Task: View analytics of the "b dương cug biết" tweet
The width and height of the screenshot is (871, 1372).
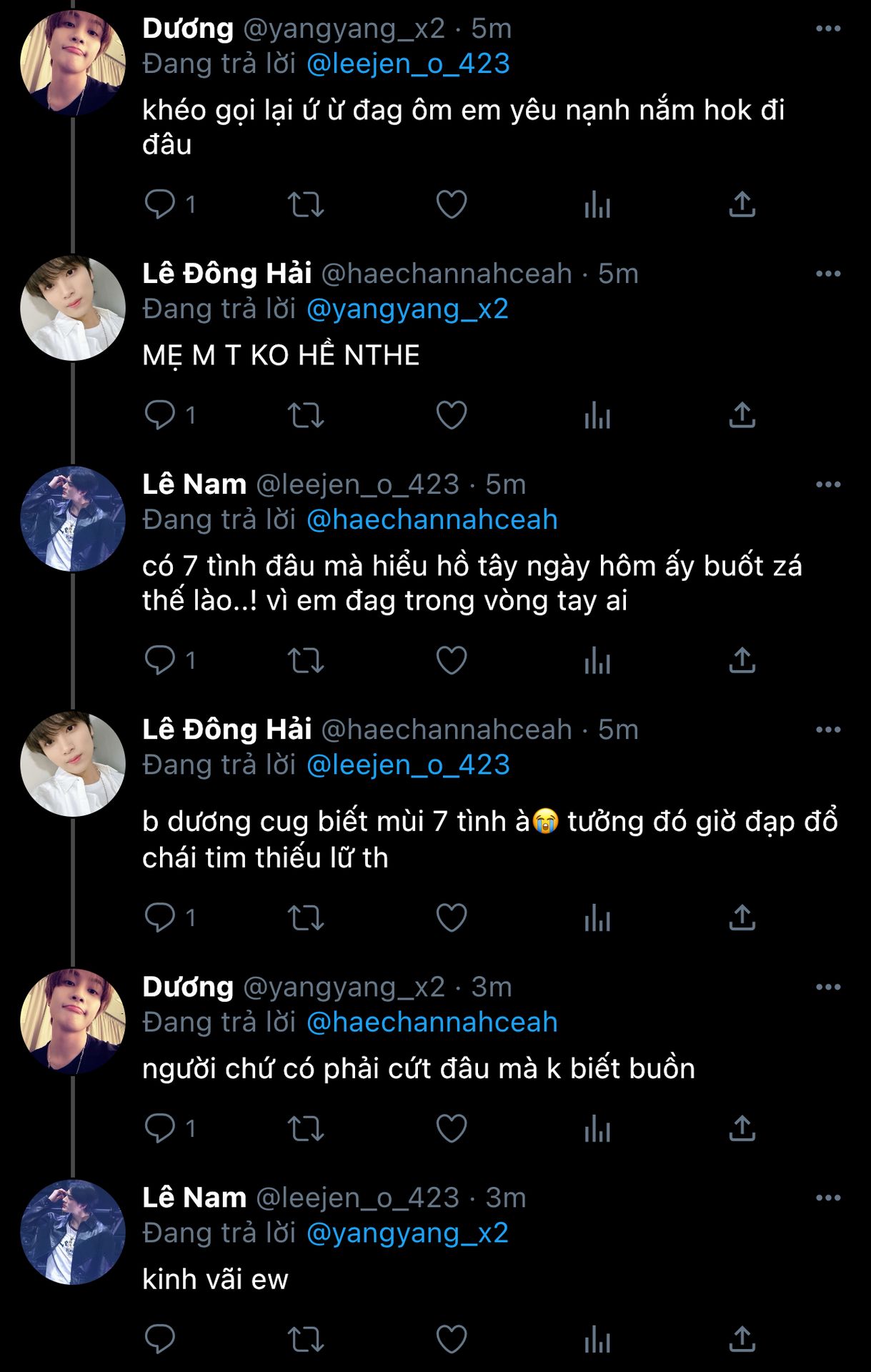Action: 597,918
